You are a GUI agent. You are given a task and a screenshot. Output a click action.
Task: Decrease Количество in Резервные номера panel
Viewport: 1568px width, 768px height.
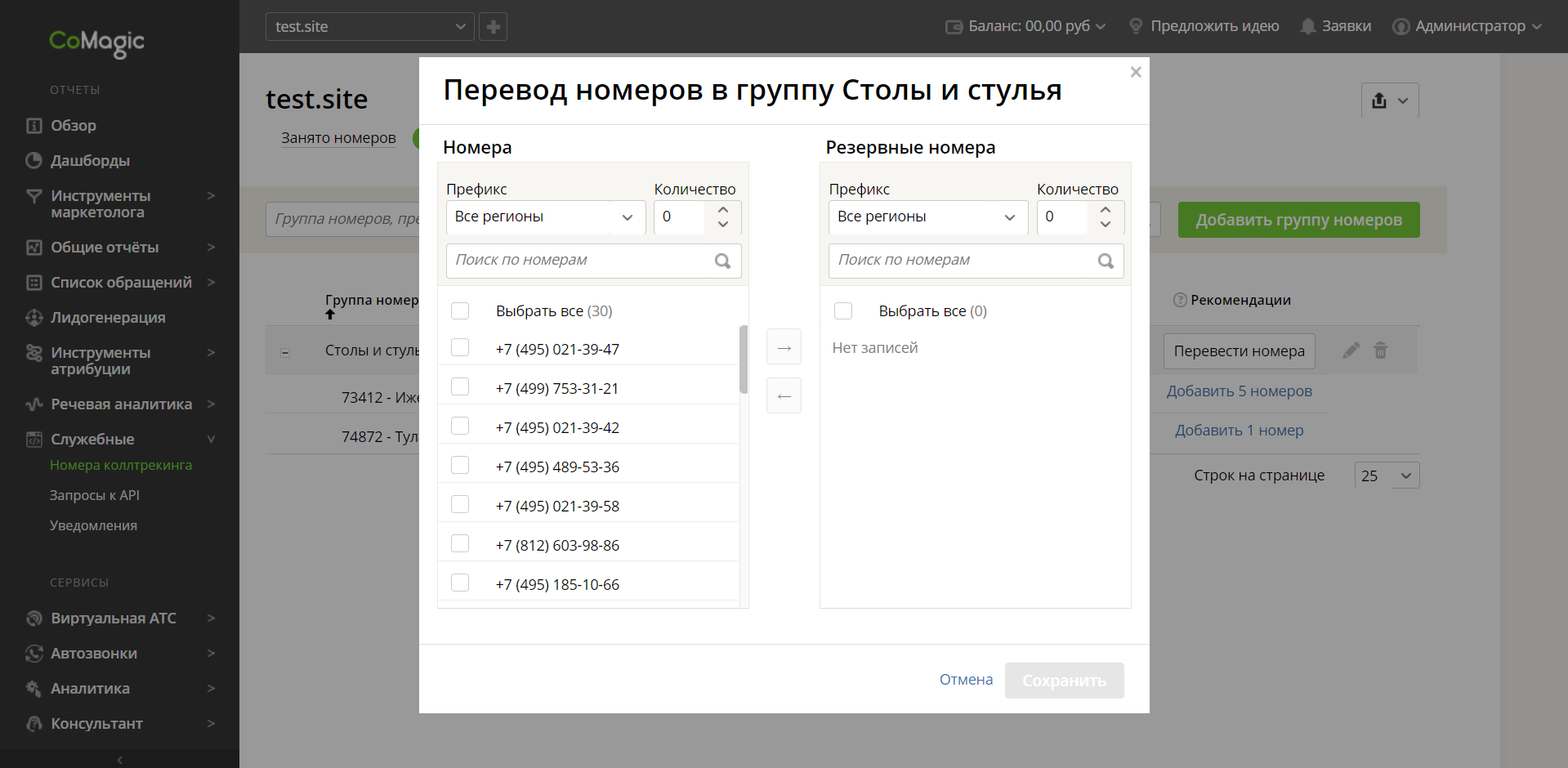pyautogui.click(x=1106, y=225)
